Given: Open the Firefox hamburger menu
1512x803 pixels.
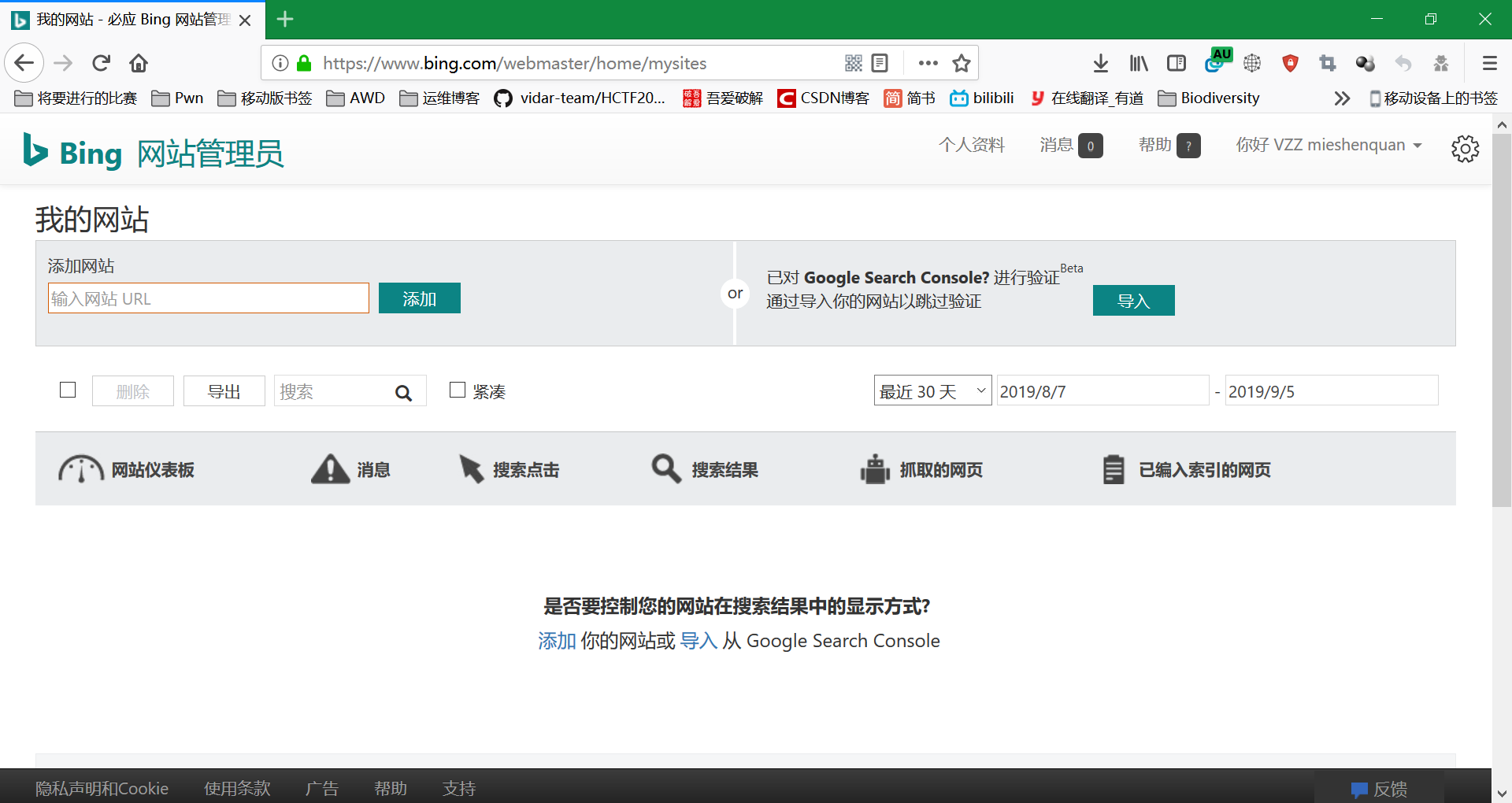Looking at the screenshot, I should coord(1489,63).
